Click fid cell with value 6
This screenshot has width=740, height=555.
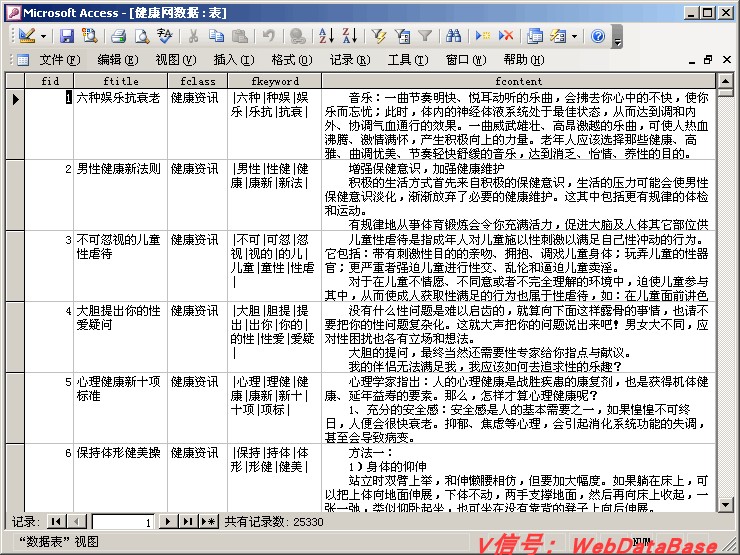[49, 478]
